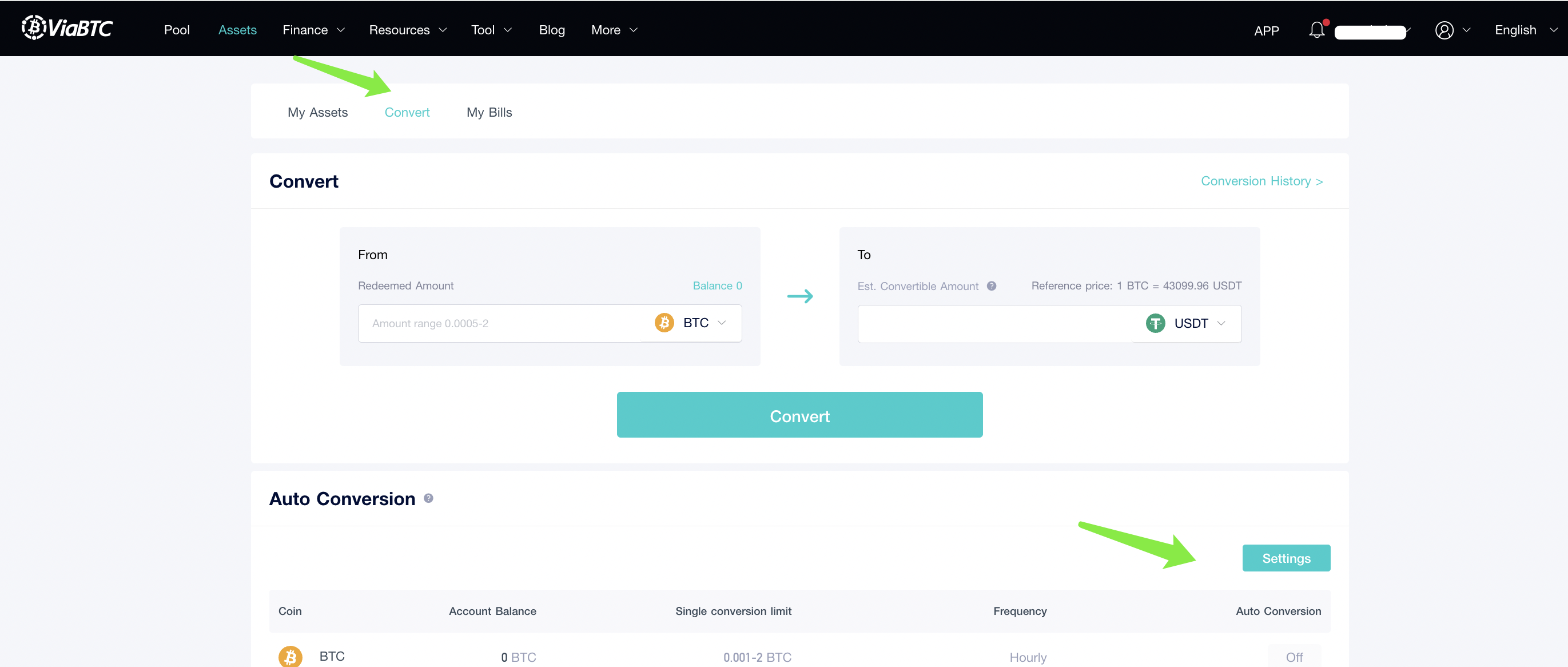The width and height of the screenshot is (1568, 667).
Task: Open the USDT currency selector dropdown
Action: click(x=1222, y=323)
